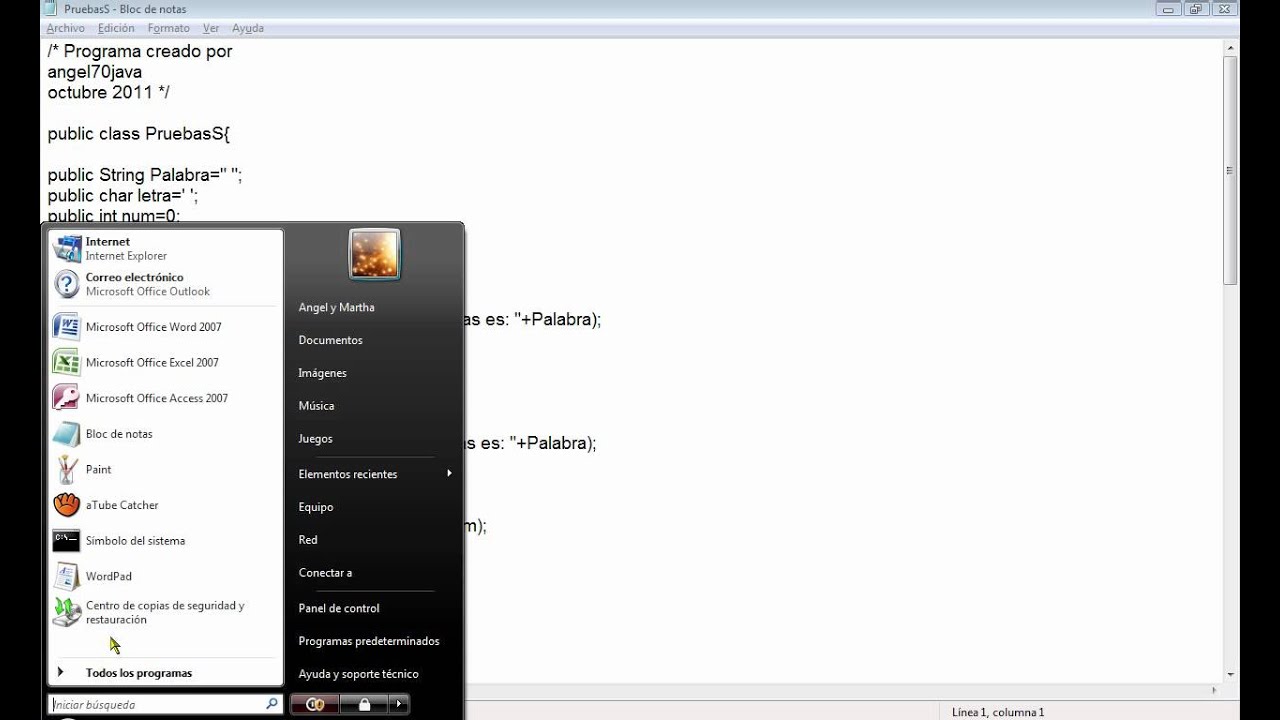Click status bar 'Línea 1, columna 1'

click(x=998, y=712)
